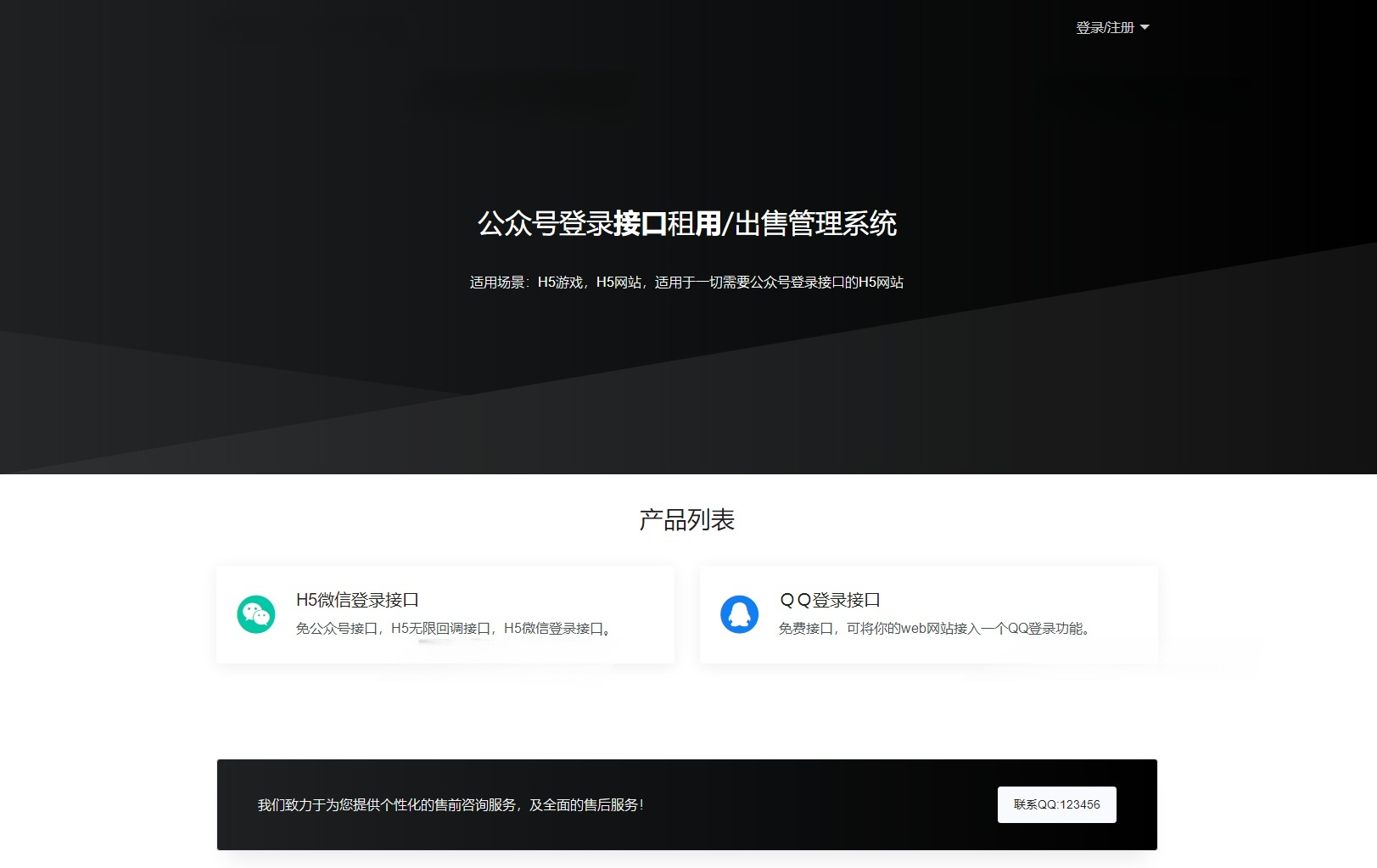This screenshot has width=1377, height=868.
Task: Open the QQ登录接口 product card
Action: point(928,613)
